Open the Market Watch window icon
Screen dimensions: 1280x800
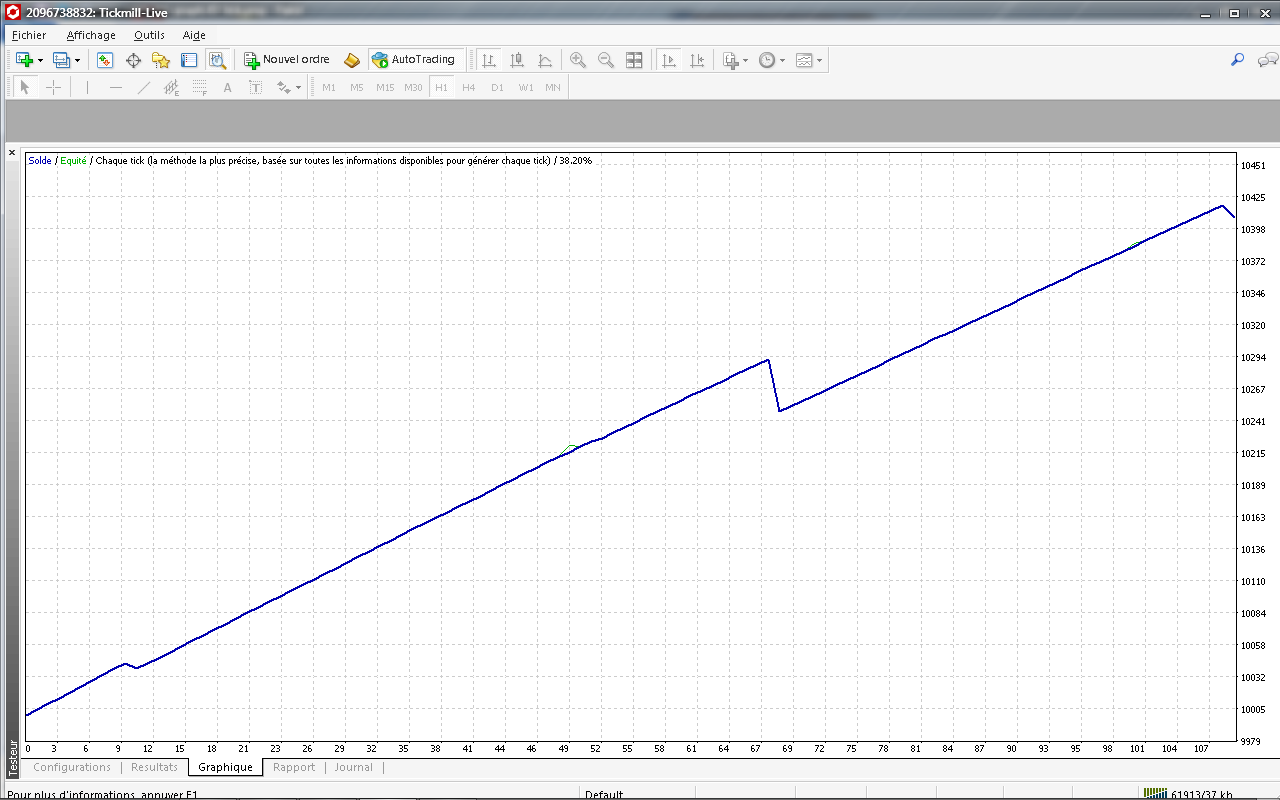[105, 60]
